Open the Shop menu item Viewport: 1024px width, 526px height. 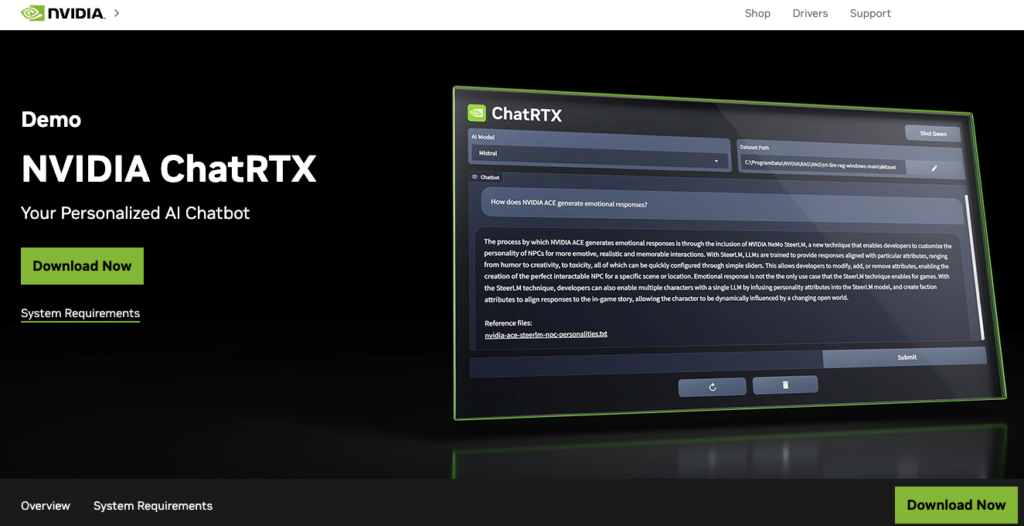pyautogui.click(x=758, y=13)
